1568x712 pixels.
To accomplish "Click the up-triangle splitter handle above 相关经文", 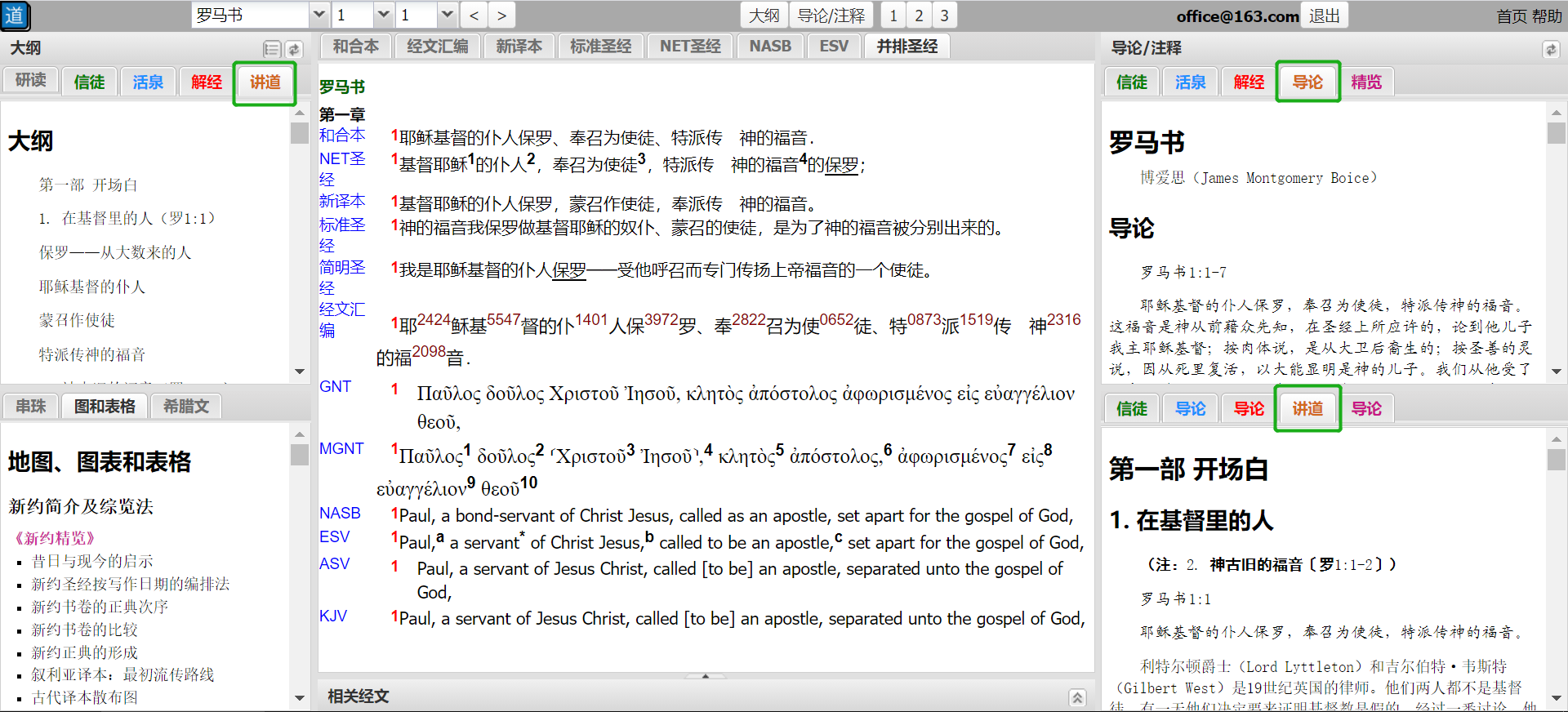I will (706, 676).
